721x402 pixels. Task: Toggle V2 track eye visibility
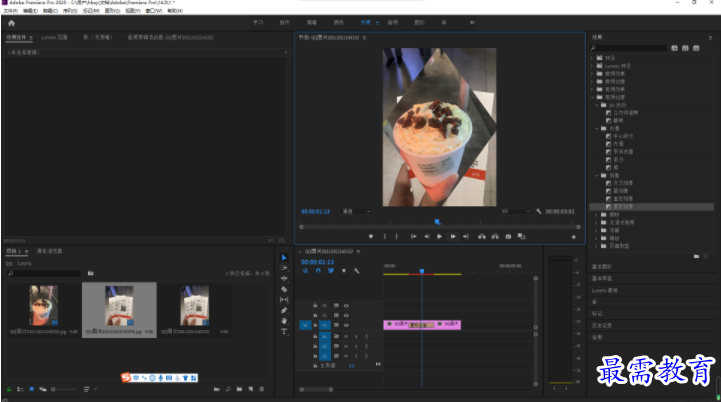pos(346,315)
